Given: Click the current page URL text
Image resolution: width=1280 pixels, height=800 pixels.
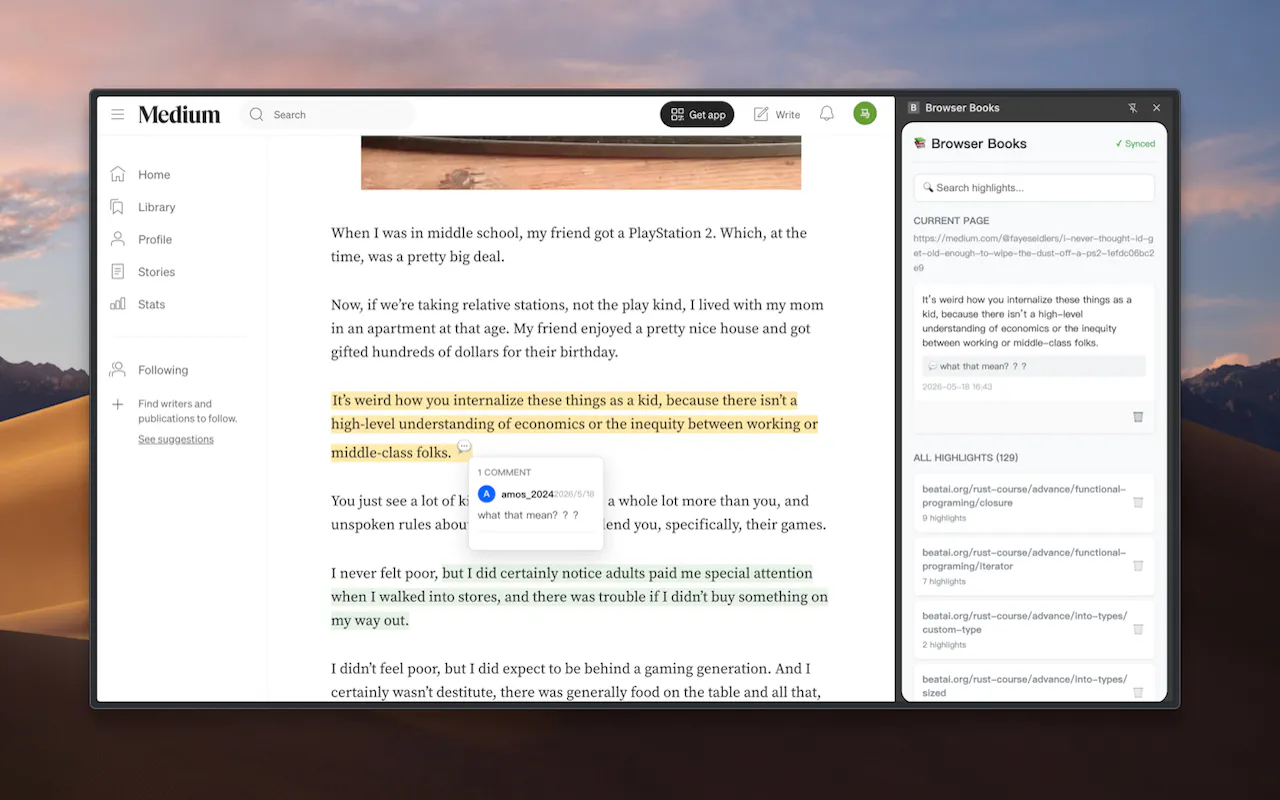Looking at the screenshot, I should [x=1034, y=253].
